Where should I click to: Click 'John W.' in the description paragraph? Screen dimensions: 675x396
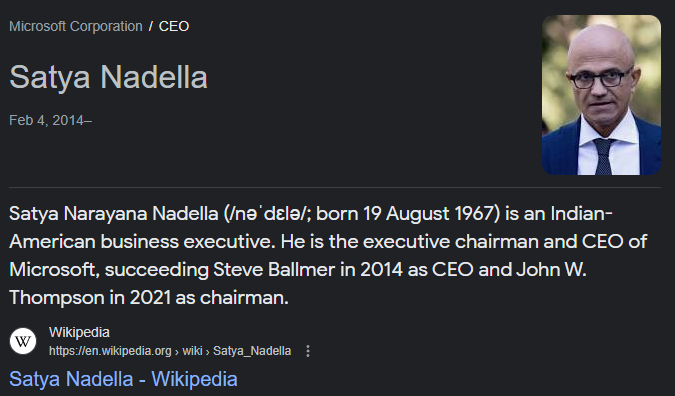551,270
